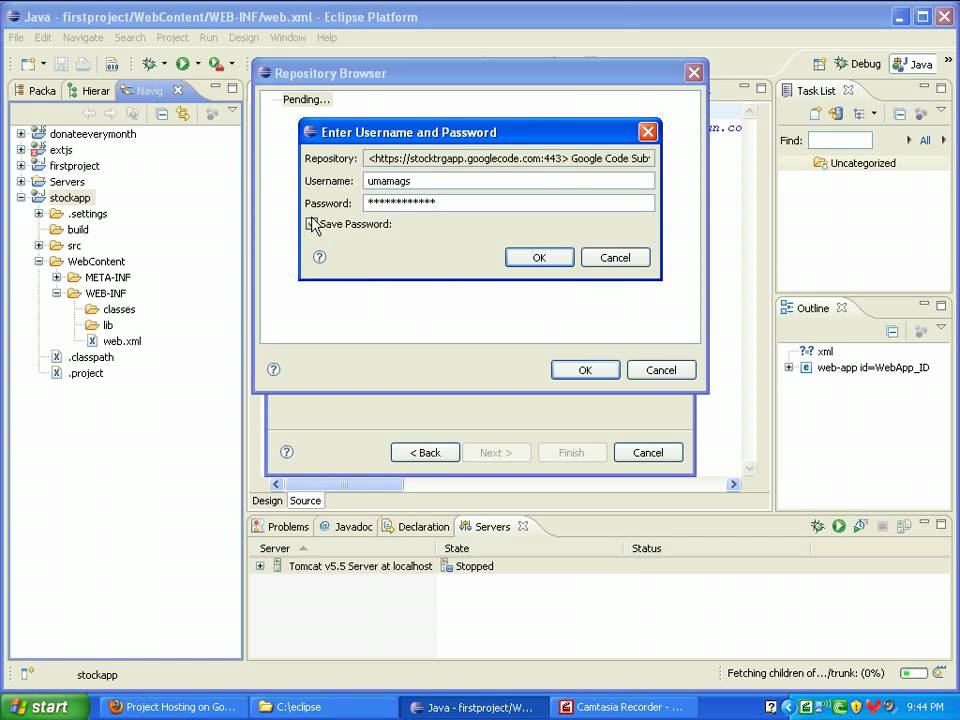Screen dimensions: 960x720
Task: Click the horizontal scrollbar thumb in editor
Action: [344, 484]
